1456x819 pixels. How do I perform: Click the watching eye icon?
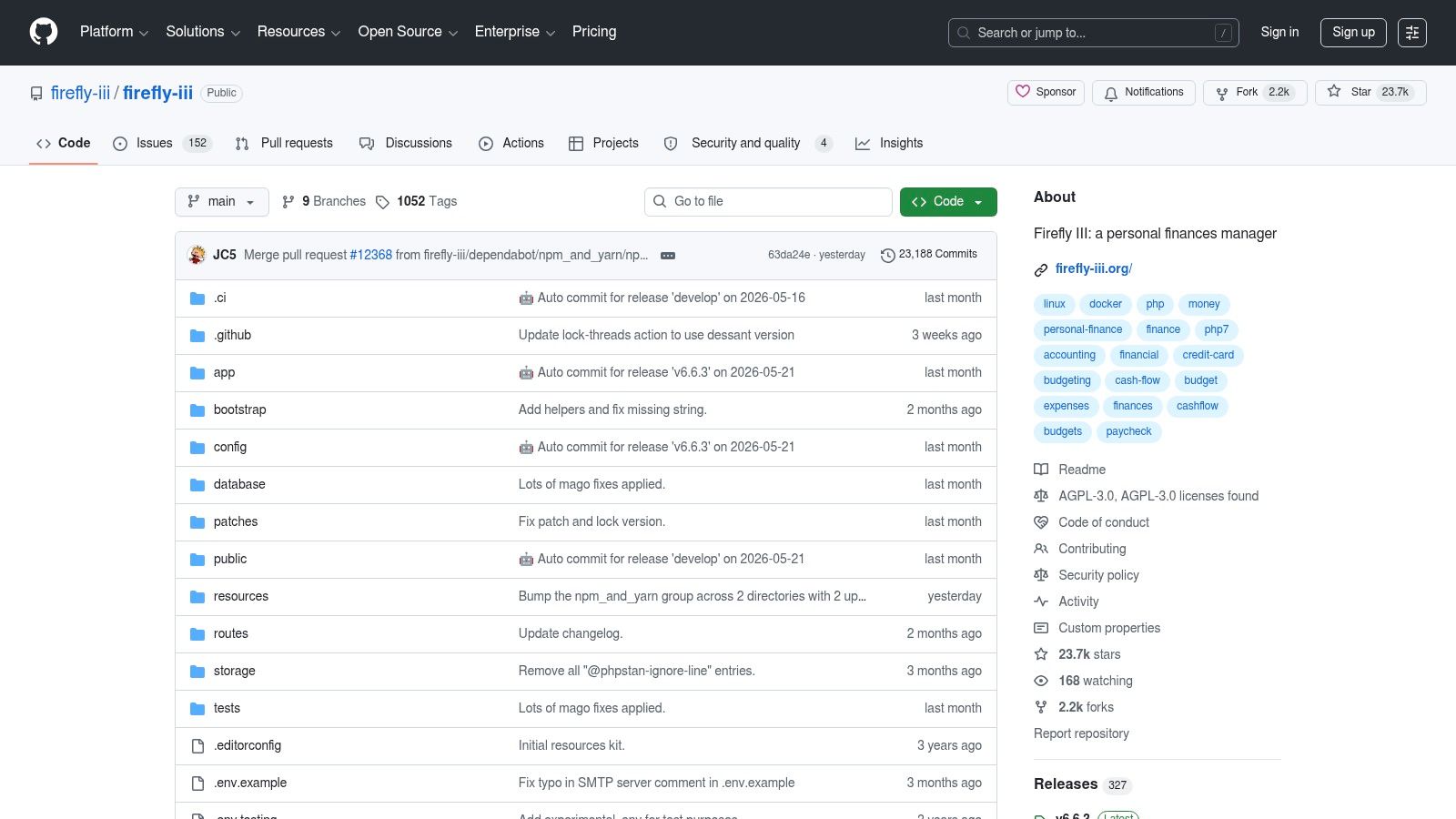click(x=1041, y=681)
